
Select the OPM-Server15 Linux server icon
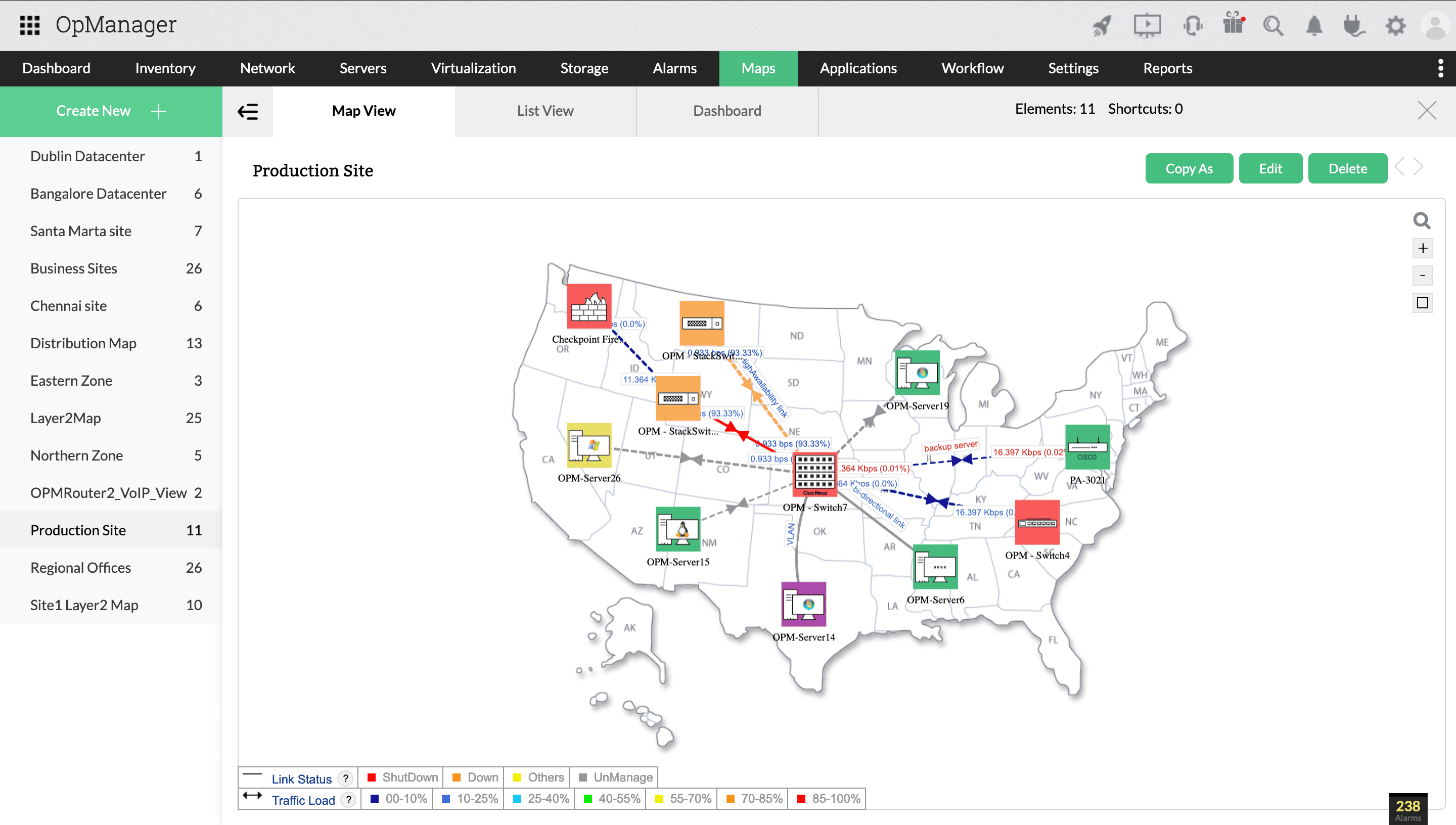coord(677,529)
